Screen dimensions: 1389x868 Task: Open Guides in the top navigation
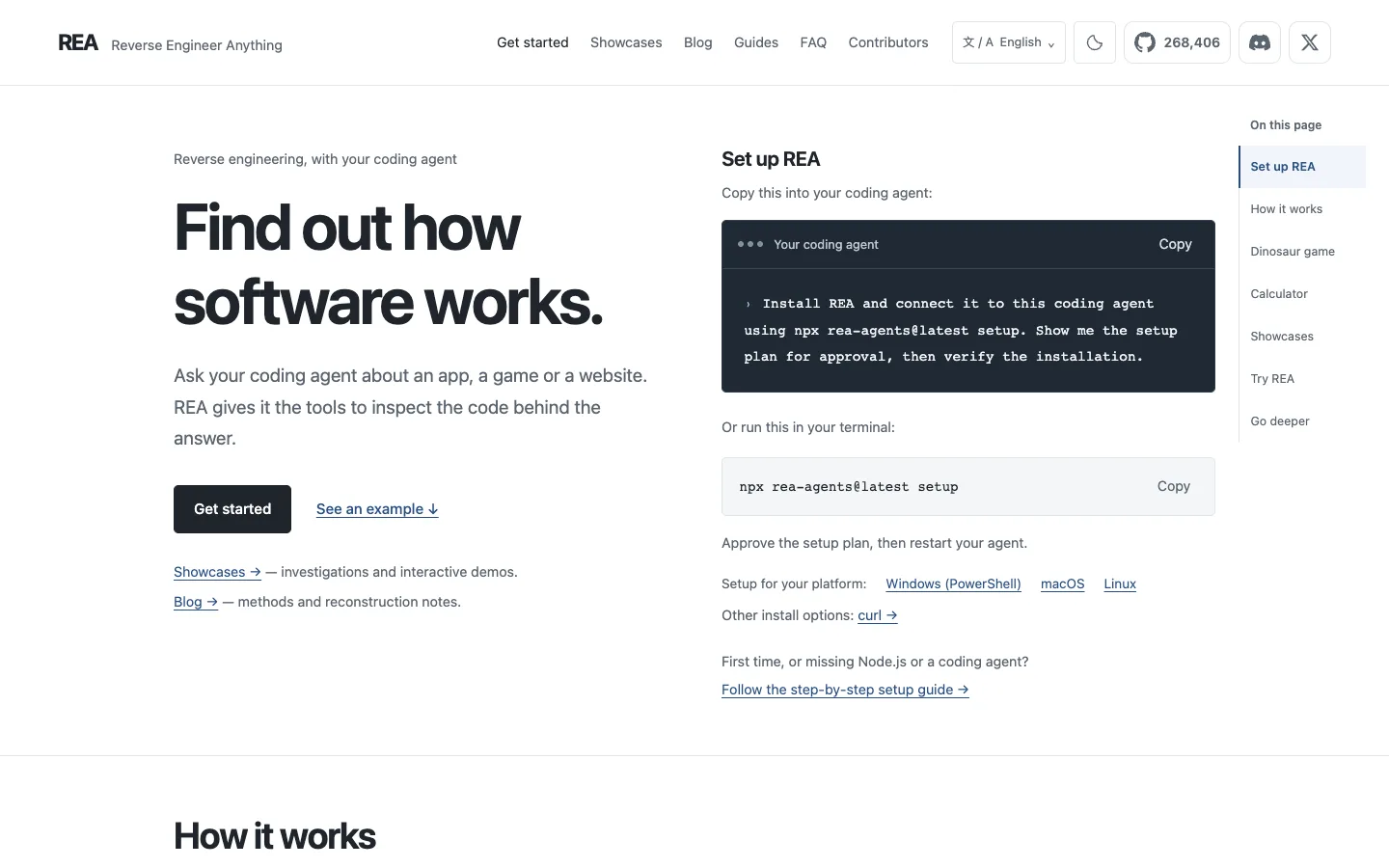[756, 42]
